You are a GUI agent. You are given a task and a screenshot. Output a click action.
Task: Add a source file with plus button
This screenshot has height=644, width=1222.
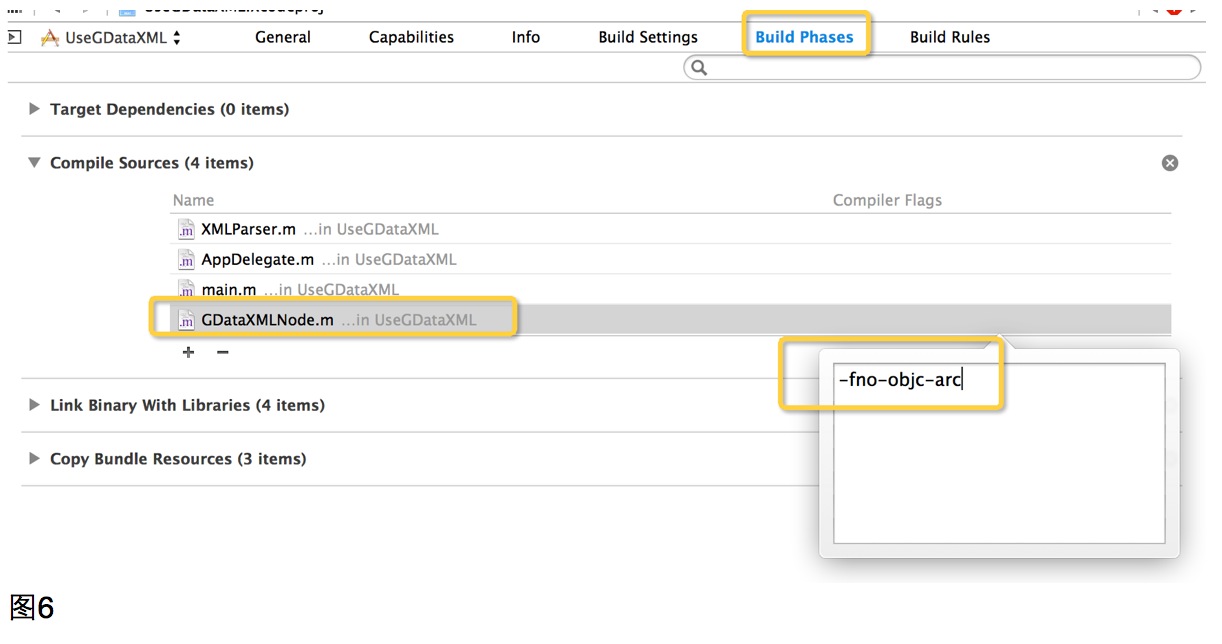[x=188, y=352]
